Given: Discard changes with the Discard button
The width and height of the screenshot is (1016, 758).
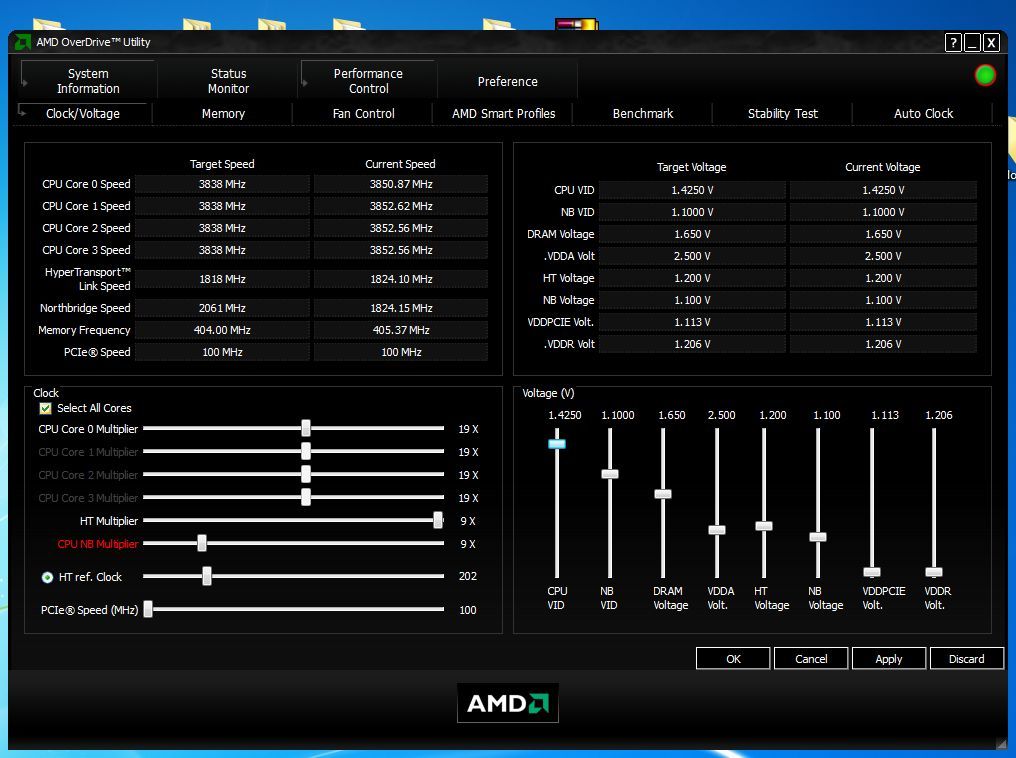Looking at the screenshot, I should (x=966, y=659).
